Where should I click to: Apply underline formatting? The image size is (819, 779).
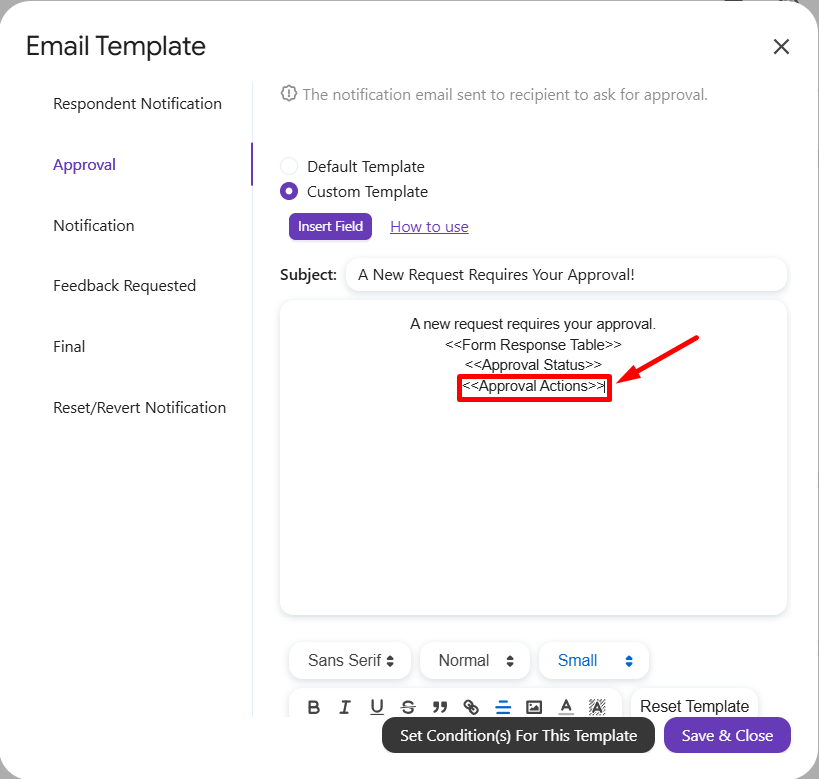(x=377, y=707)
